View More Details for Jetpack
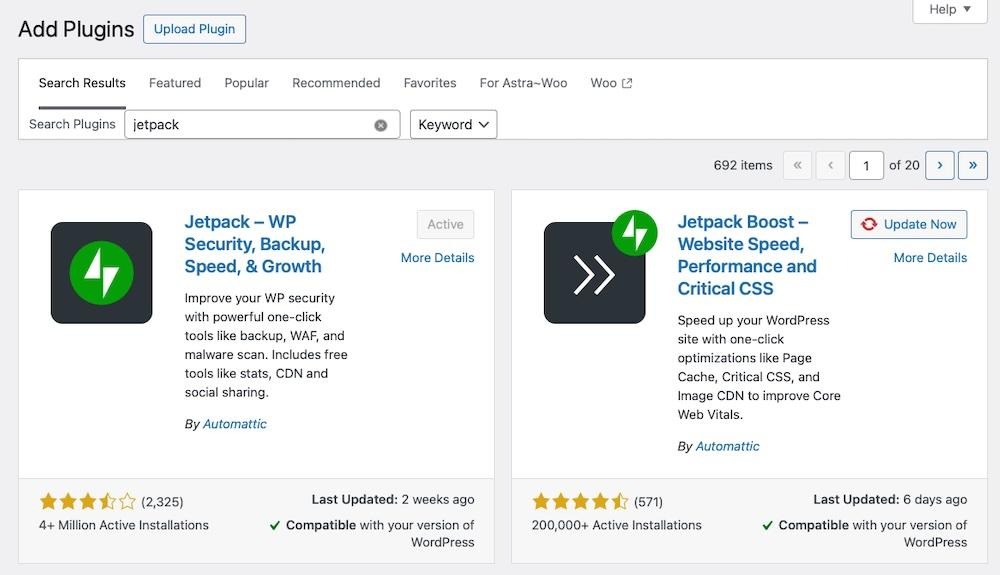The image size is (1000, 575). click(x=438, y=258)
